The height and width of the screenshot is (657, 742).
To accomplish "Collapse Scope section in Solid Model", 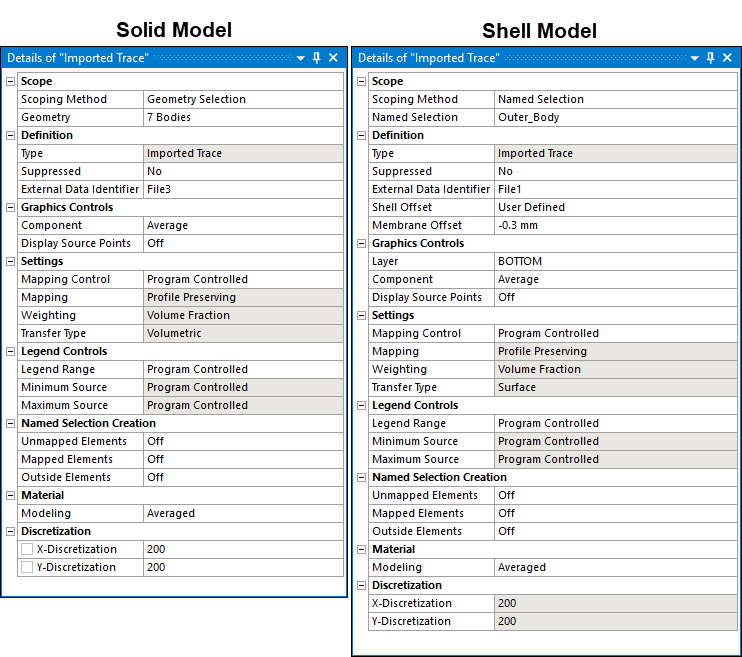I will click(10, 81).
